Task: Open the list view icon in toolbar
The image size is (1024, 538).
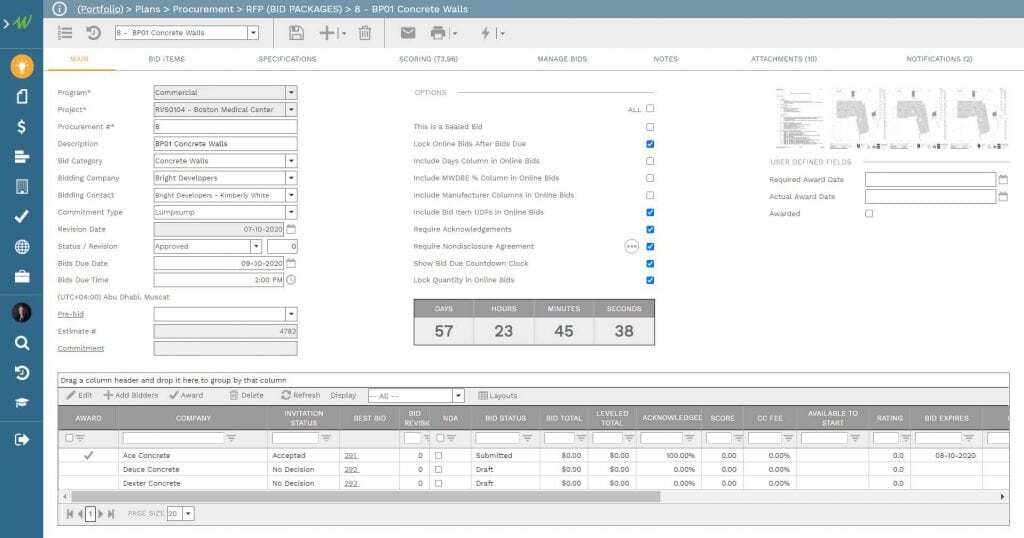Action: (x=65, y=33)
